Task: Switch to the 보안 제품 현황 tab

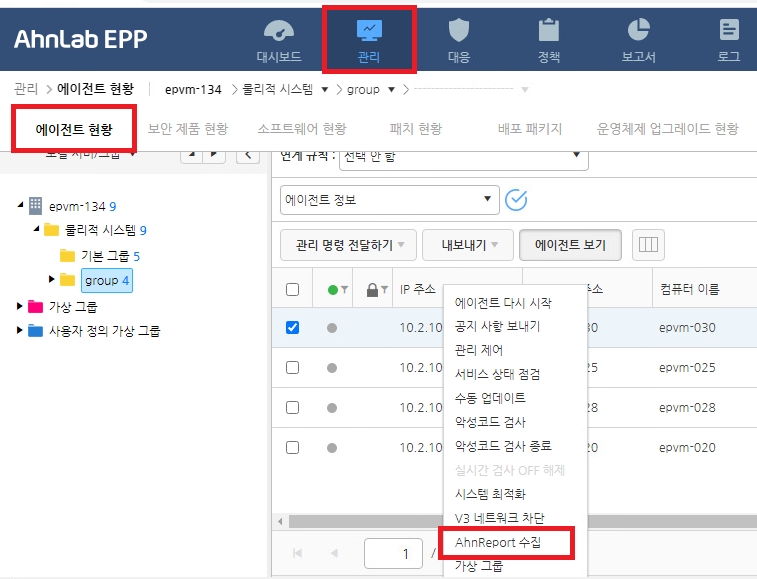Action: click(x=187, y=129)
